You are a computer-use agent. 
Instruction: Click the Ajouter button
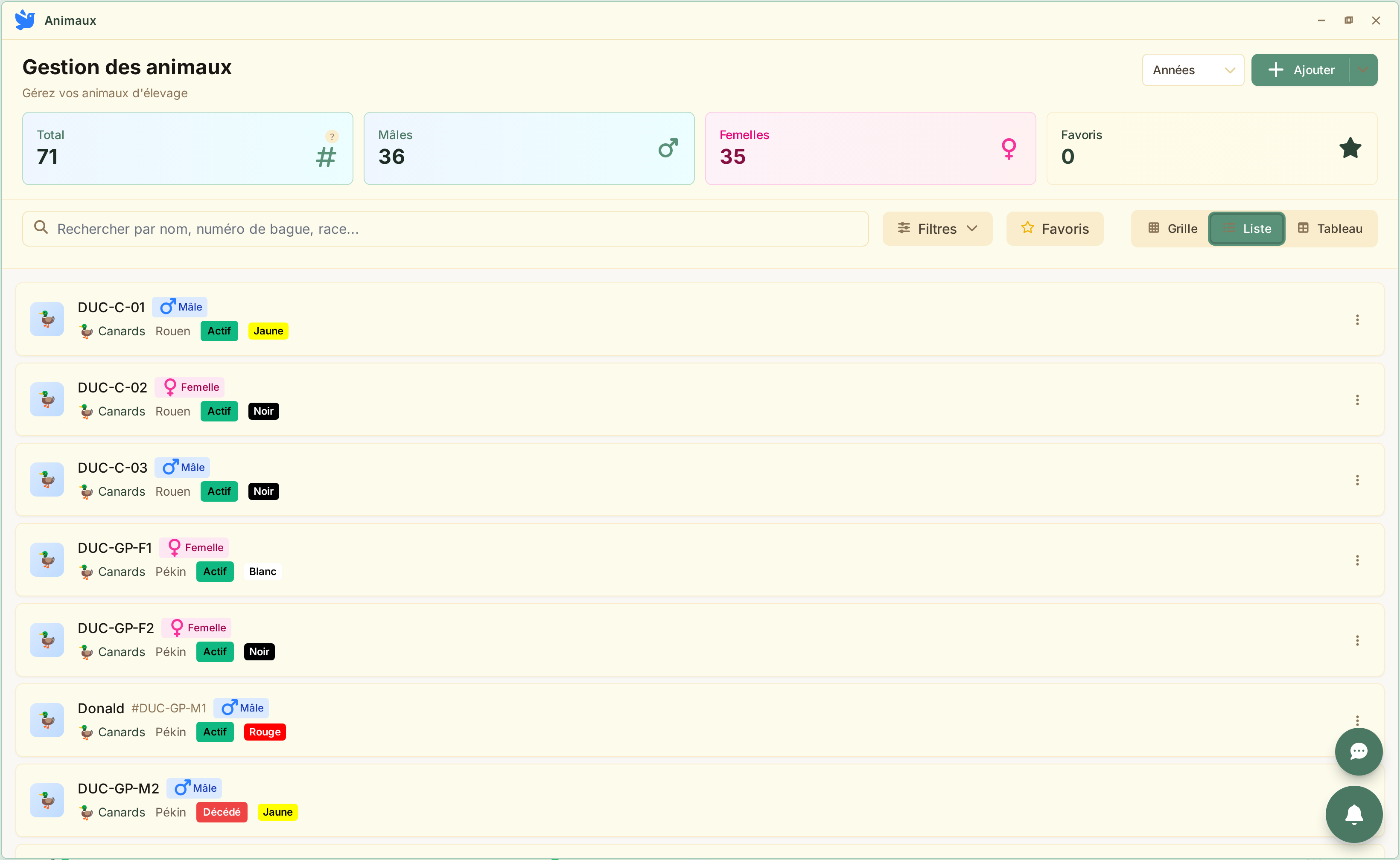tap(1301, 70)
